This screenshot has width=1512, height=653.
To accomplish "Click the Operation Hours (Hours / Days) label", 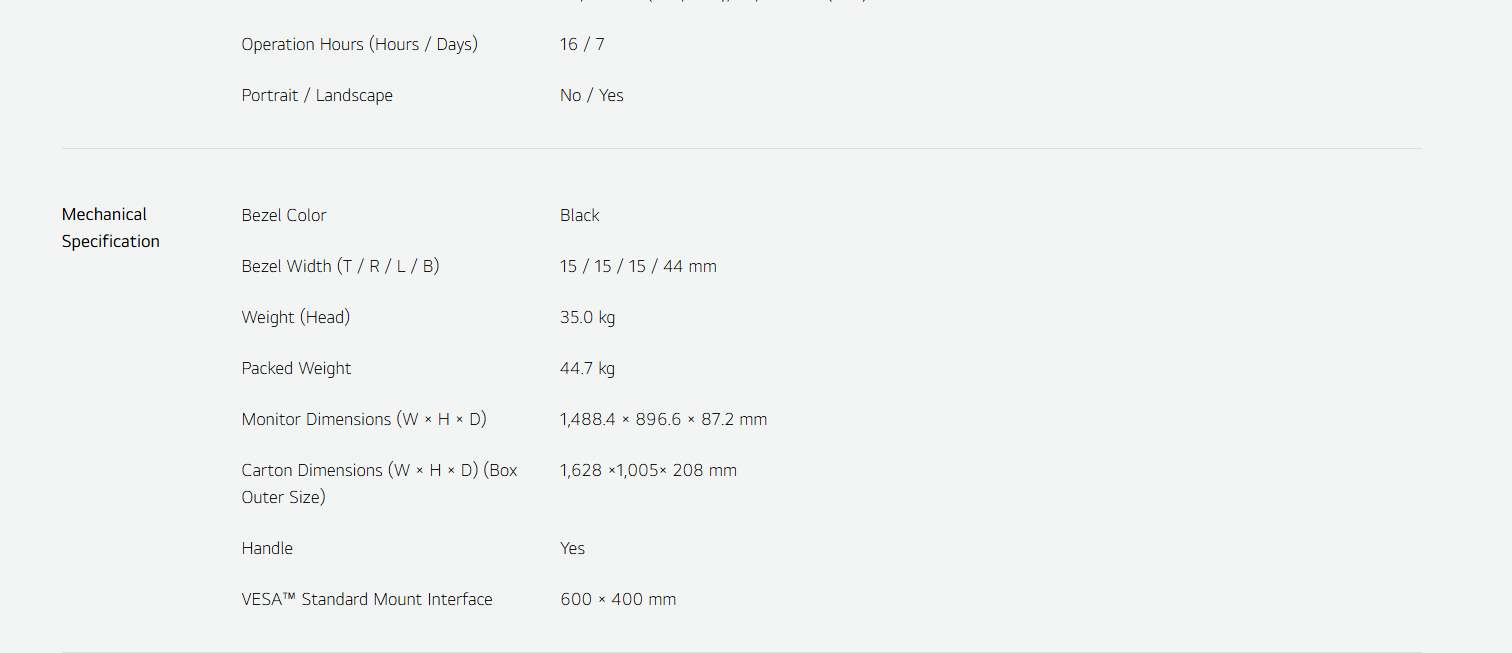I will click(359, 45).
